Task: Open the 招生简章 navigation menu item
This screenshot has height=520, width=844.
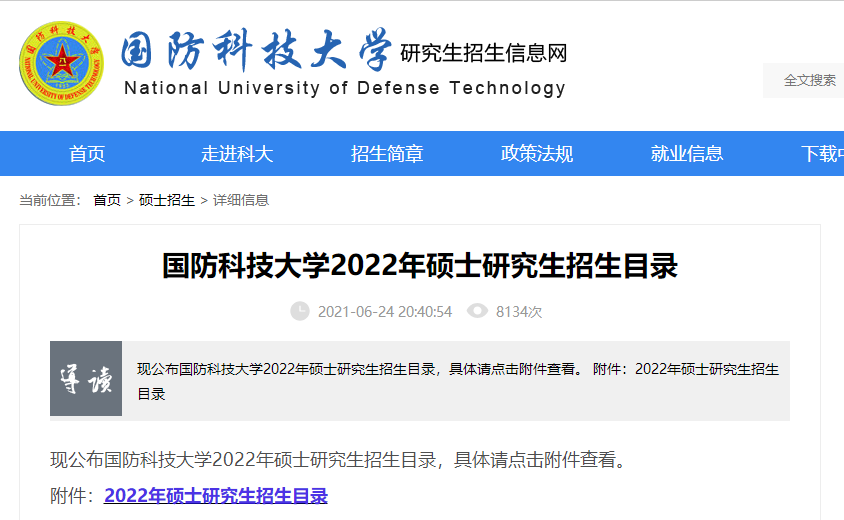Action: coord(387,154)
